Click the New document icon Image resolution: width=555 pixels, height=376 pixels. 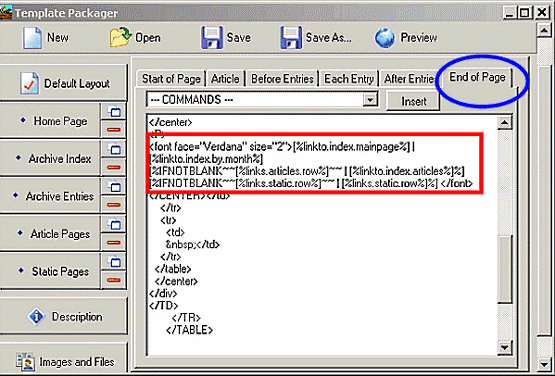coord(32,38)
